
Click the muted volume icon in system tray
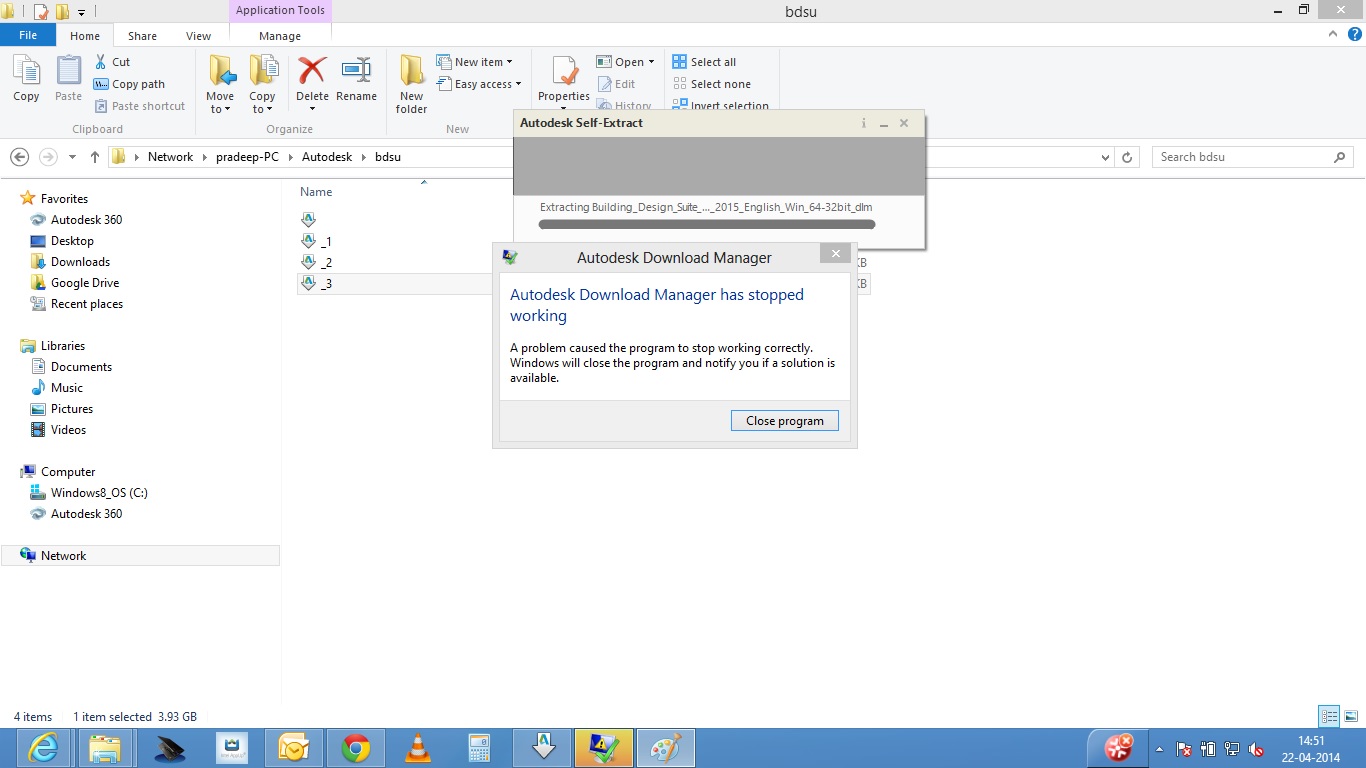(x=1257, y=748)
